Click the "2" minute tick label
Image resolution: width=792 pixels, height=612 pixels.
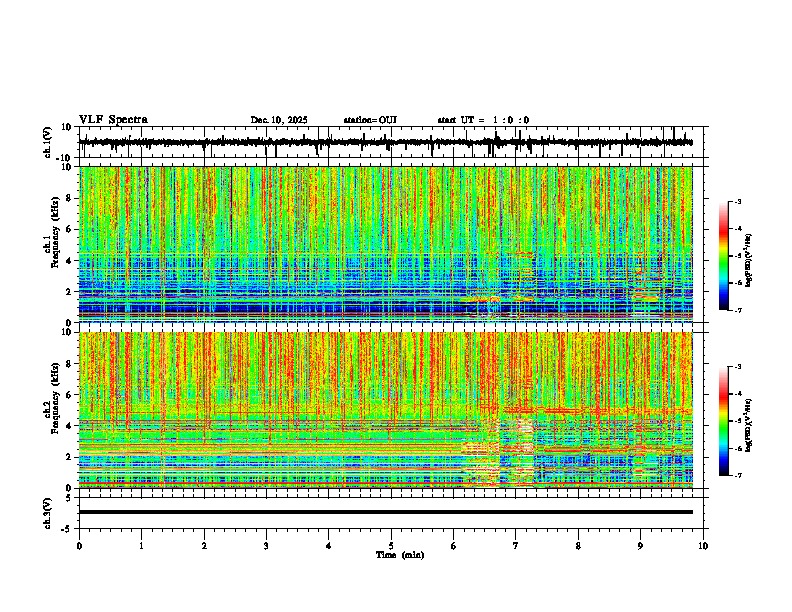(x=204, y=546)
